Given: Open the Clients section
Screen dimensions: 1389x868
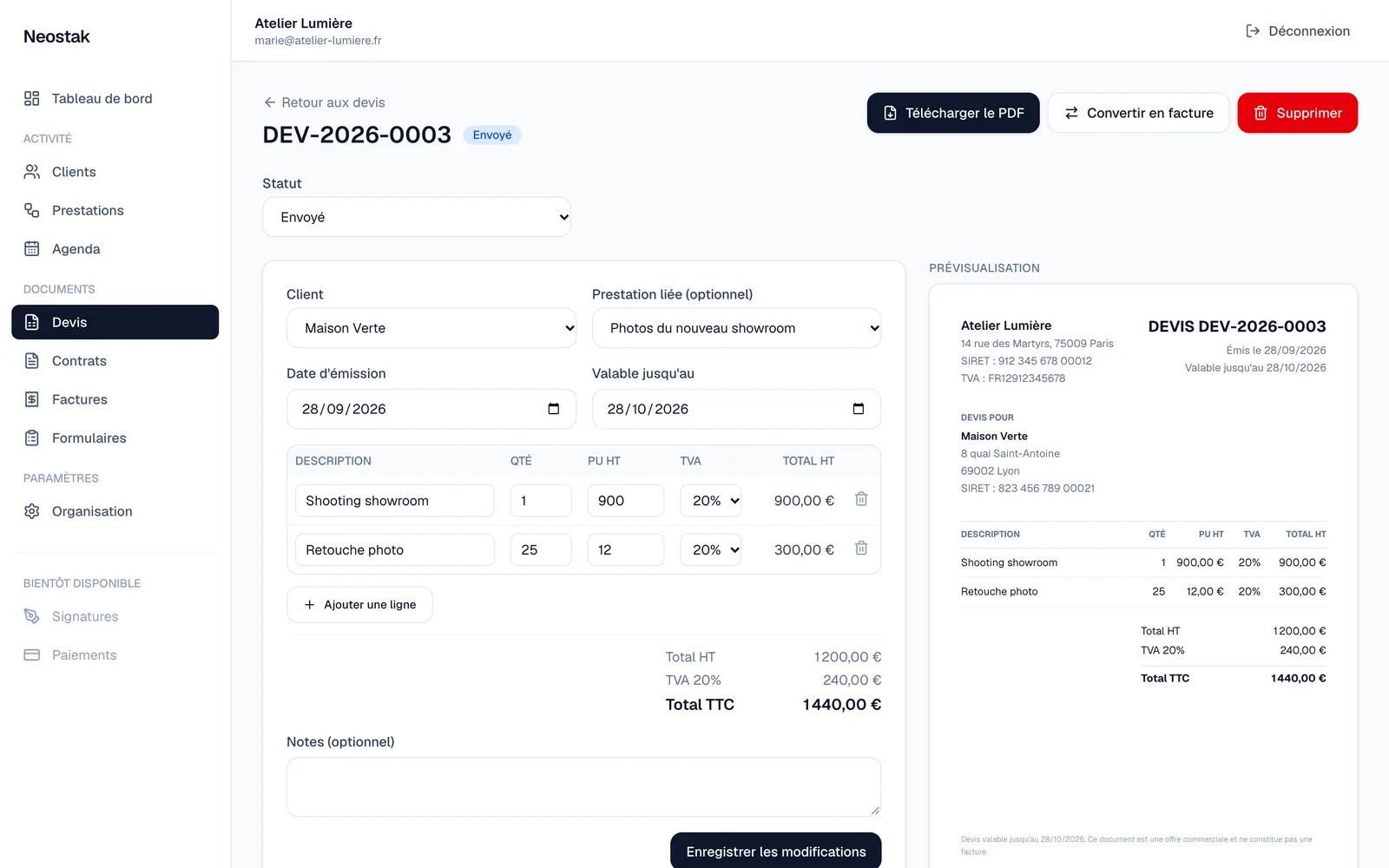Looking at the screenshot, I should click(x=115, y=172).
